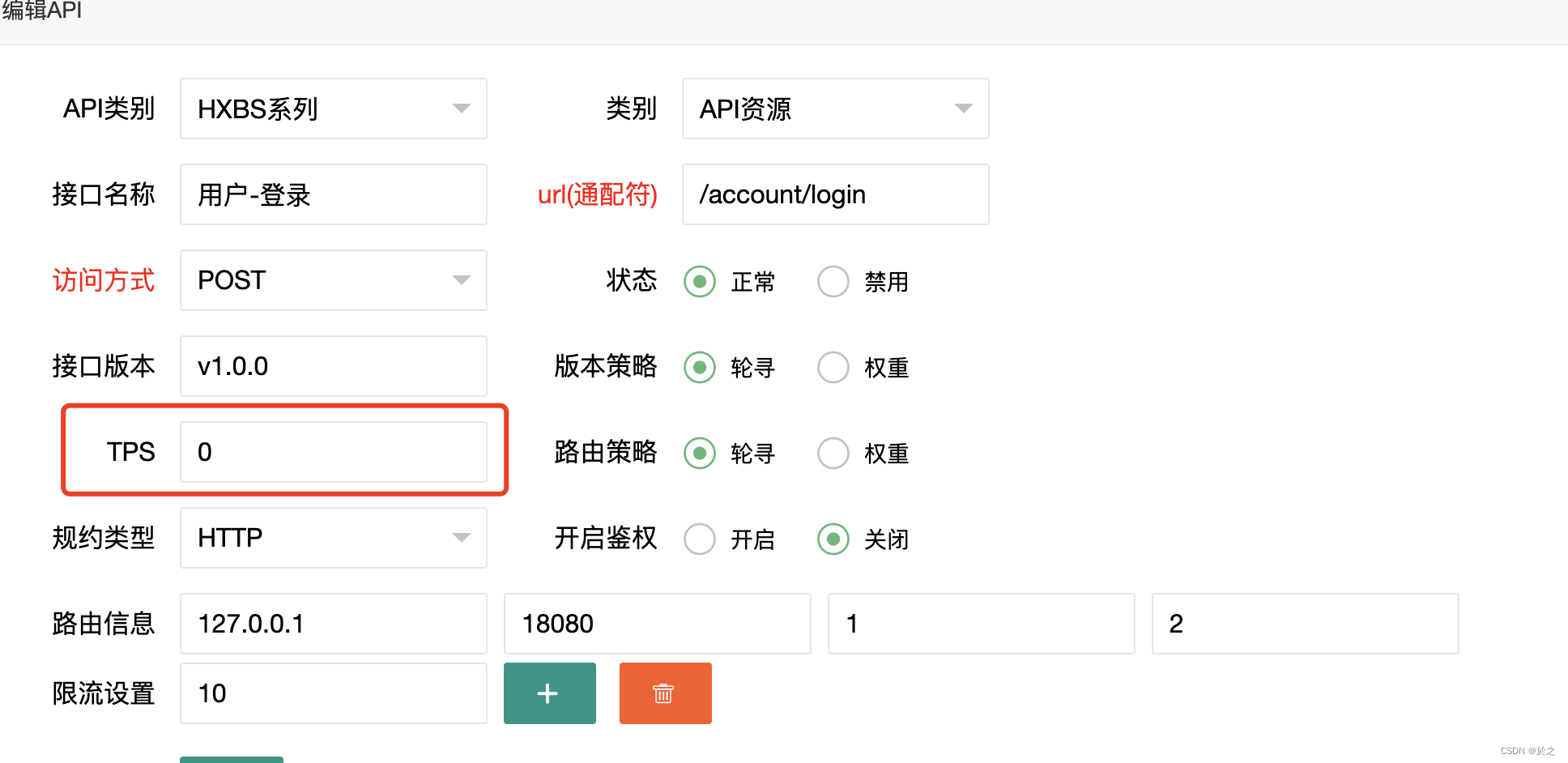Choose 权重 for 版本策略

click(833, 368)
